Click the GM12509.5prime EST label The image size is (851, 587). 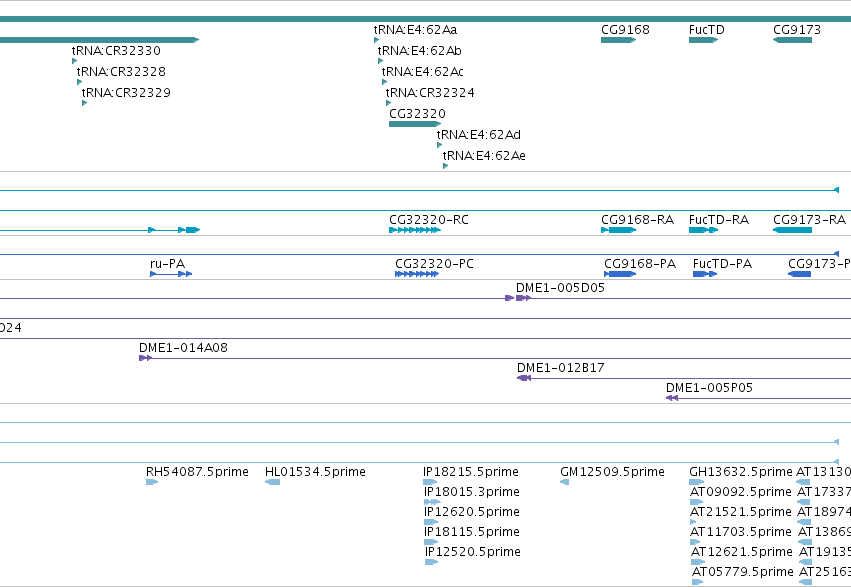click(x=612, y=472)
